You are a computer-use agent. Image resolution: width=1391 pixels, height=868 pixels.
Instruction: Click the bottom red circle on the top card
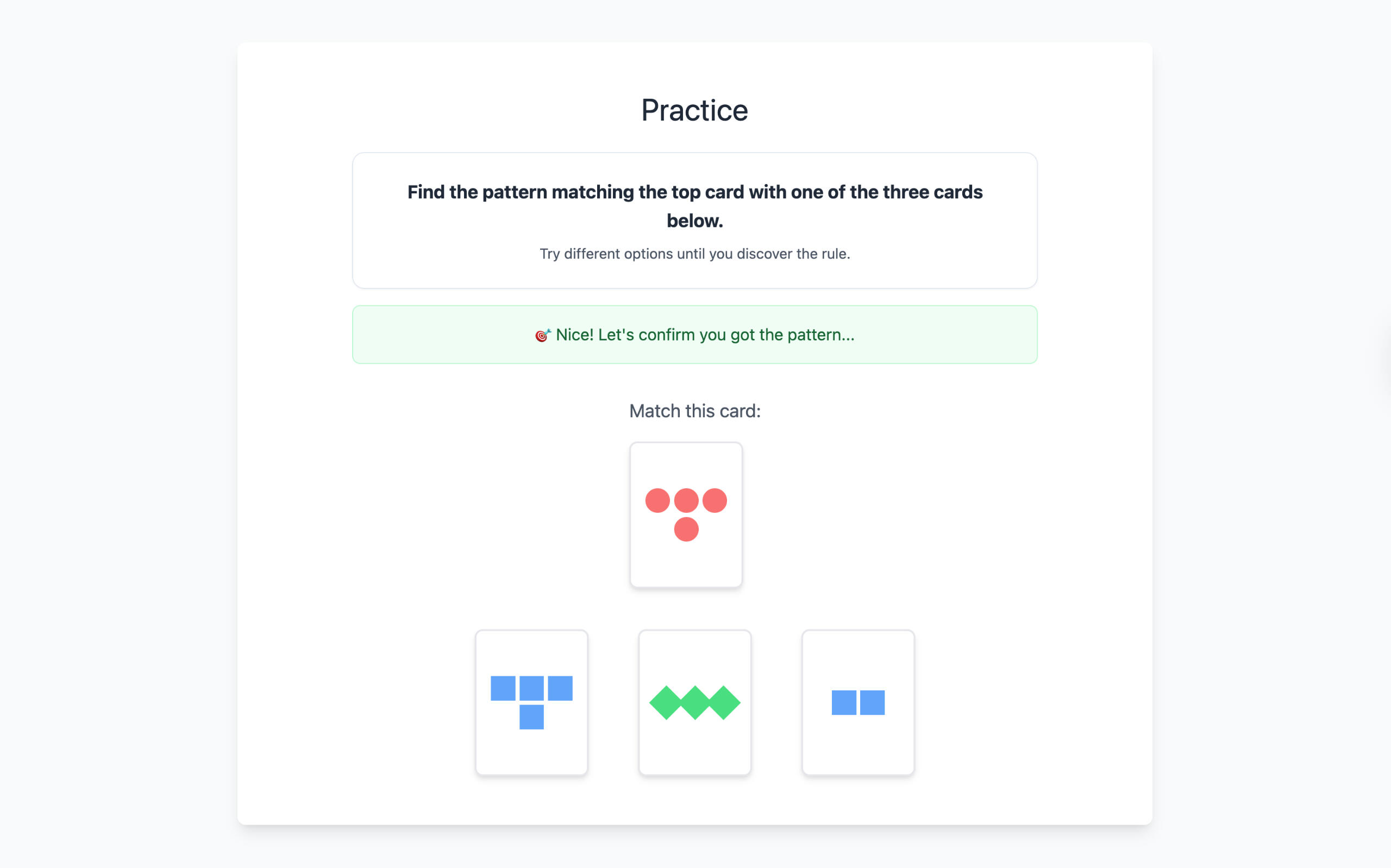[686, 529]
